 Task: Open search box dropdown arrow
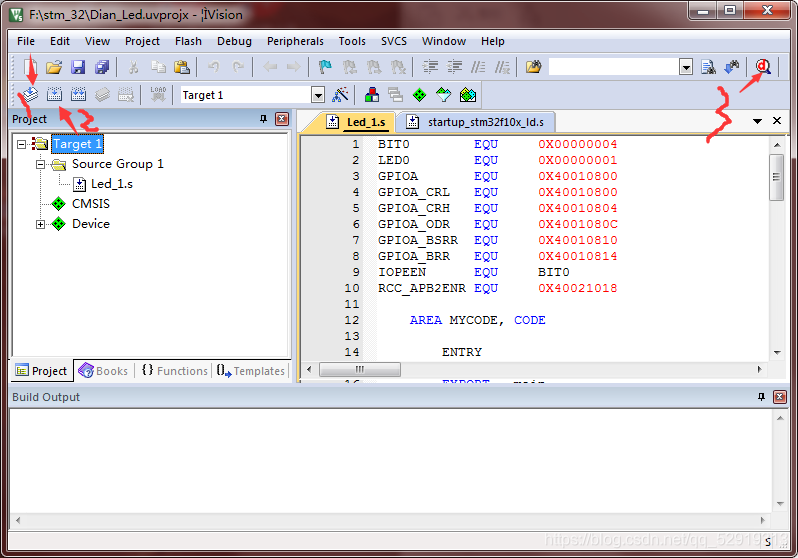[x=686, y=67]
